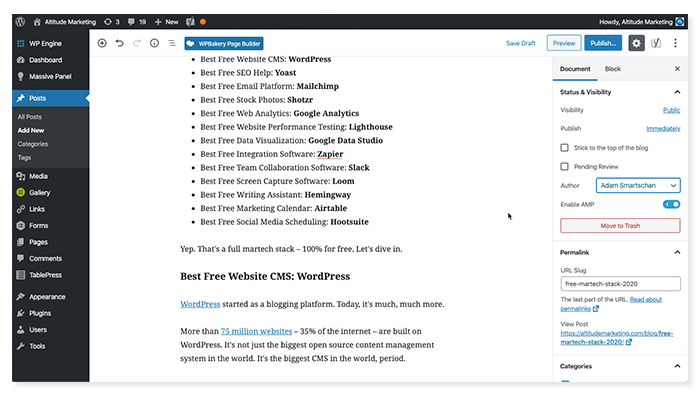Open the updates indicator showing 3
The image size is (700, 412).
point(112,22)
